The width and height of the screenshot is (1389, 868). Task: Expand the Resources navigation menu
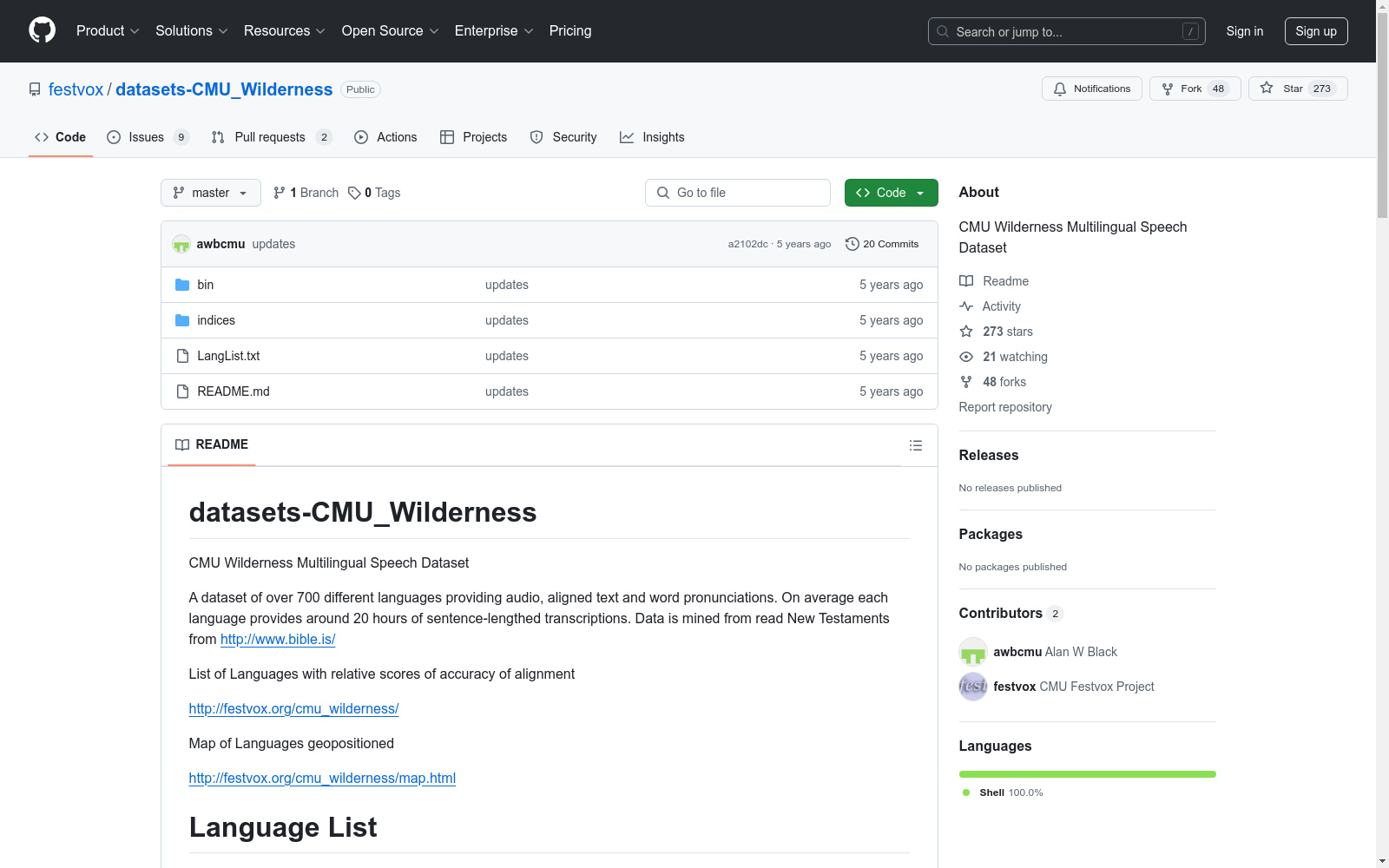point(284,31)
